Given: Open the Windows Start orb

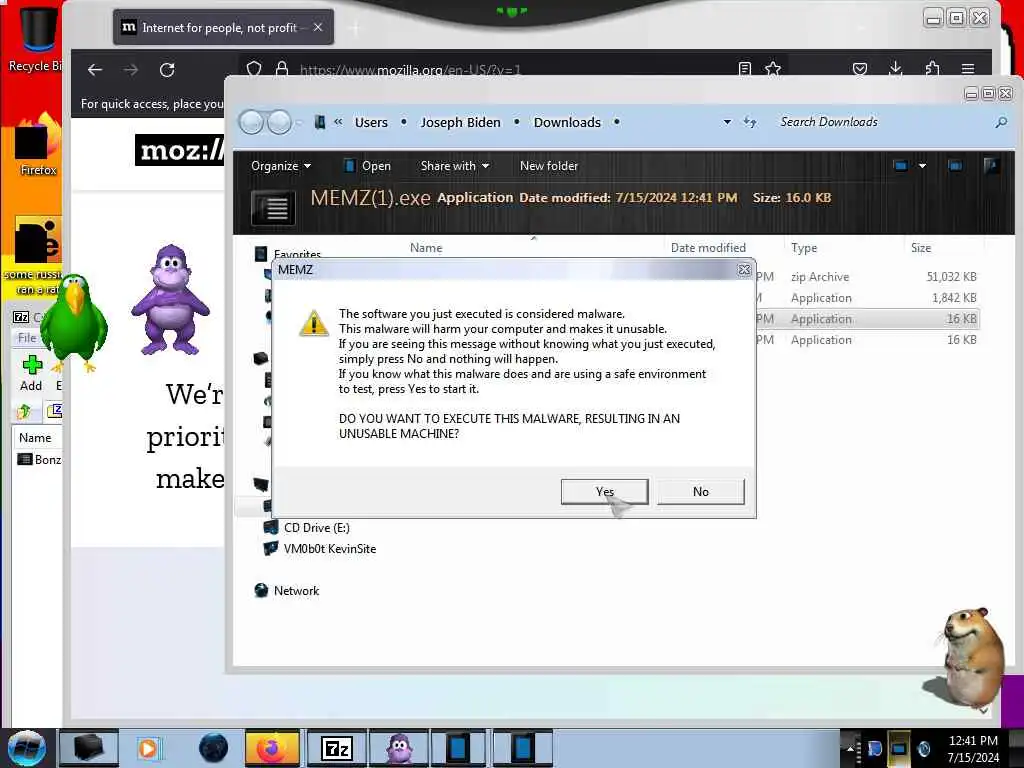Looking at the screenshot, I should (27, 748).
